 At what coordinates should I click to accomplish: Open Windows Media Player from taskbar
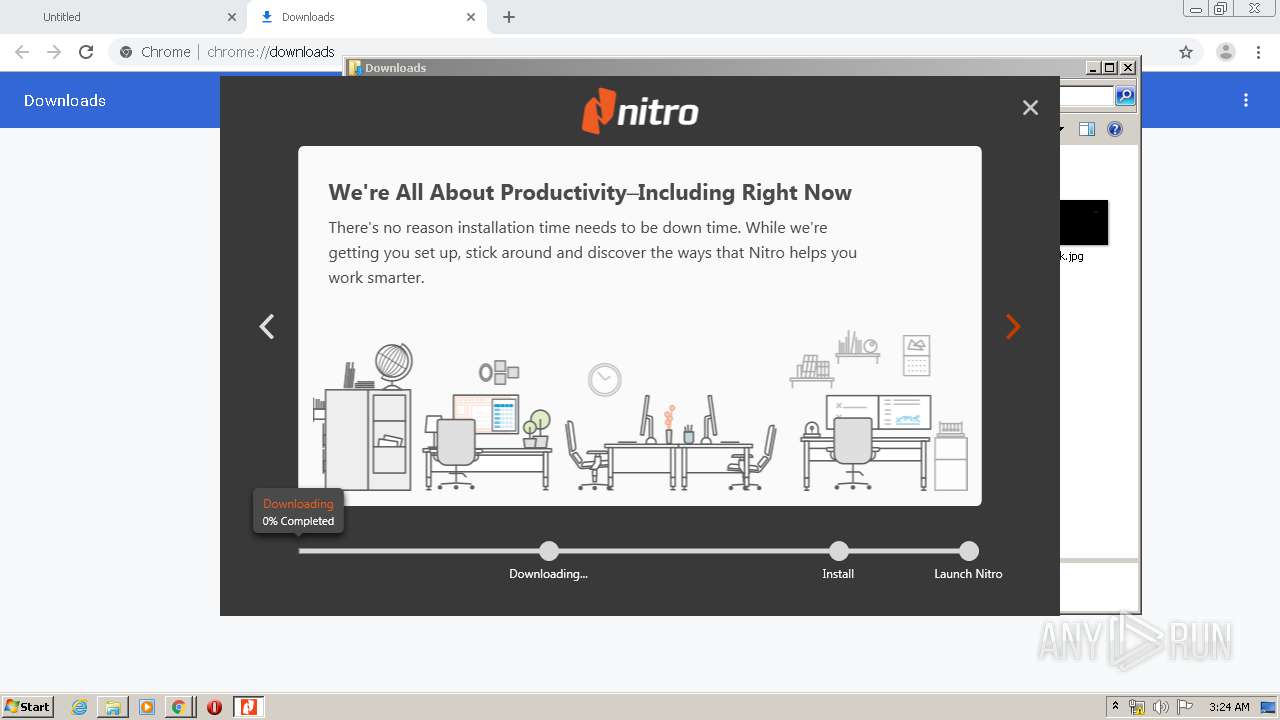tap(147, 707)
